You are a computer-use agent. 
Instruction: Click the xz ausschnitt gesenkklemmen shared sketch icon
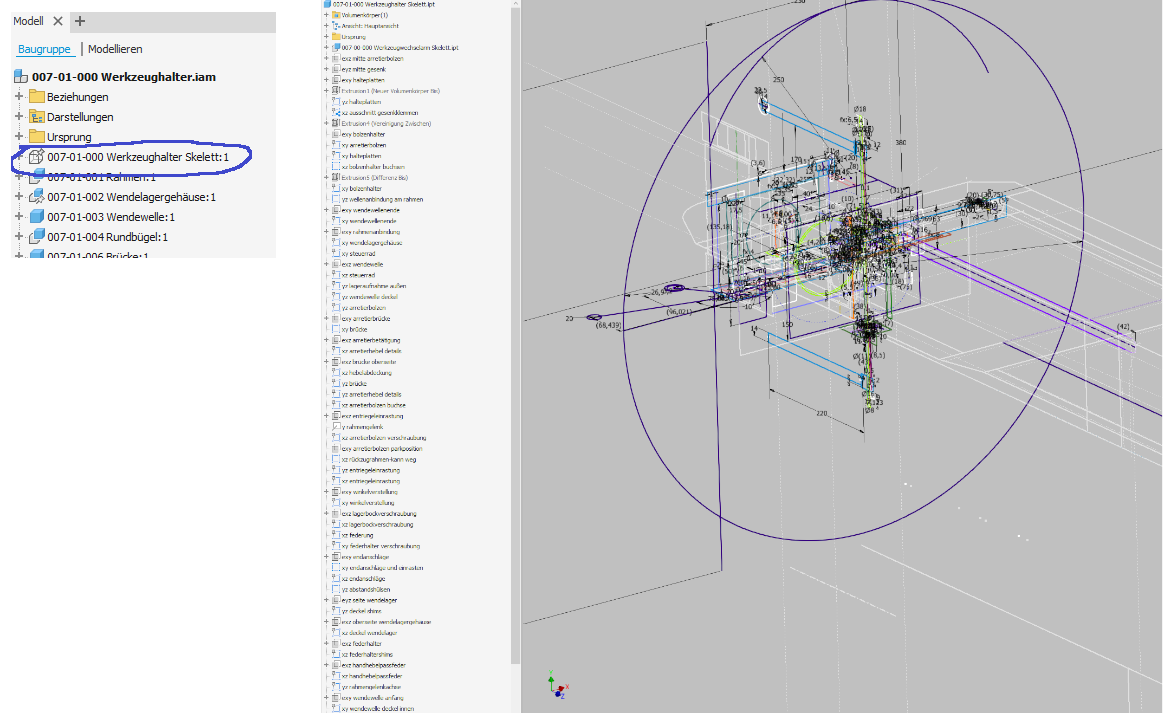click(x=336, y=112)
